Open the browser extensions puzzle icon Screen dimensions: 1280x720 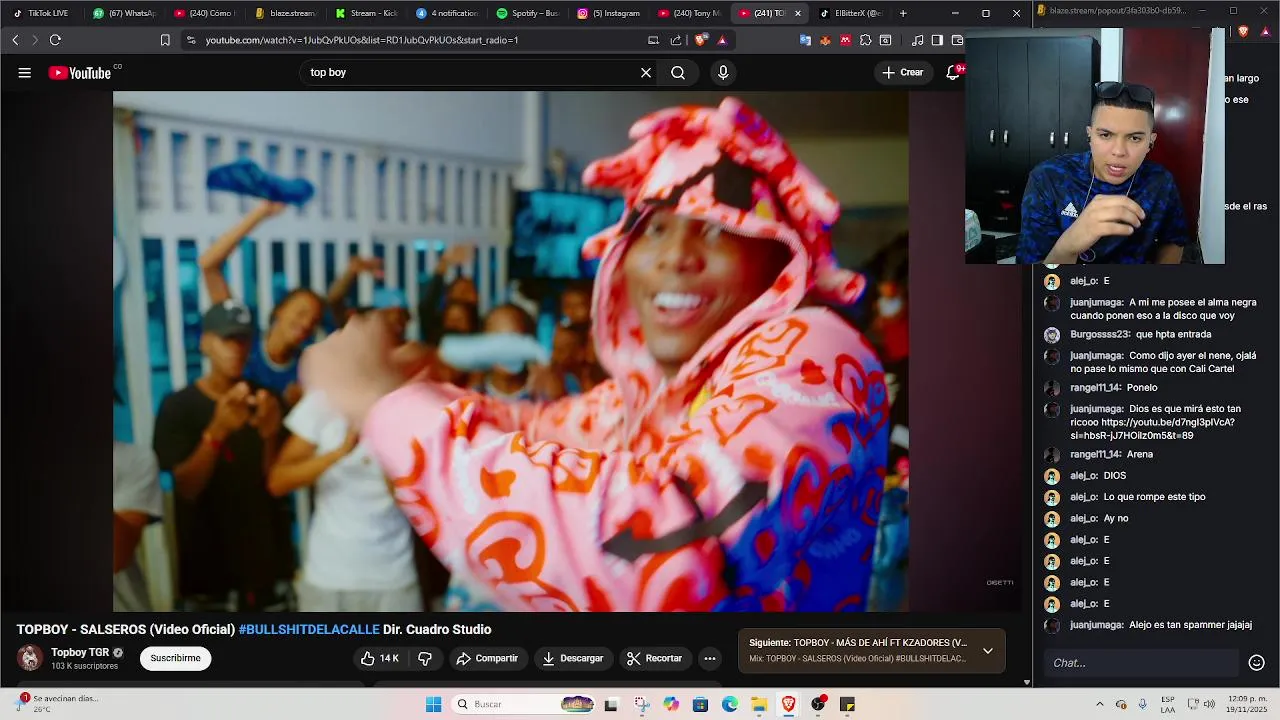click(865, 40)
